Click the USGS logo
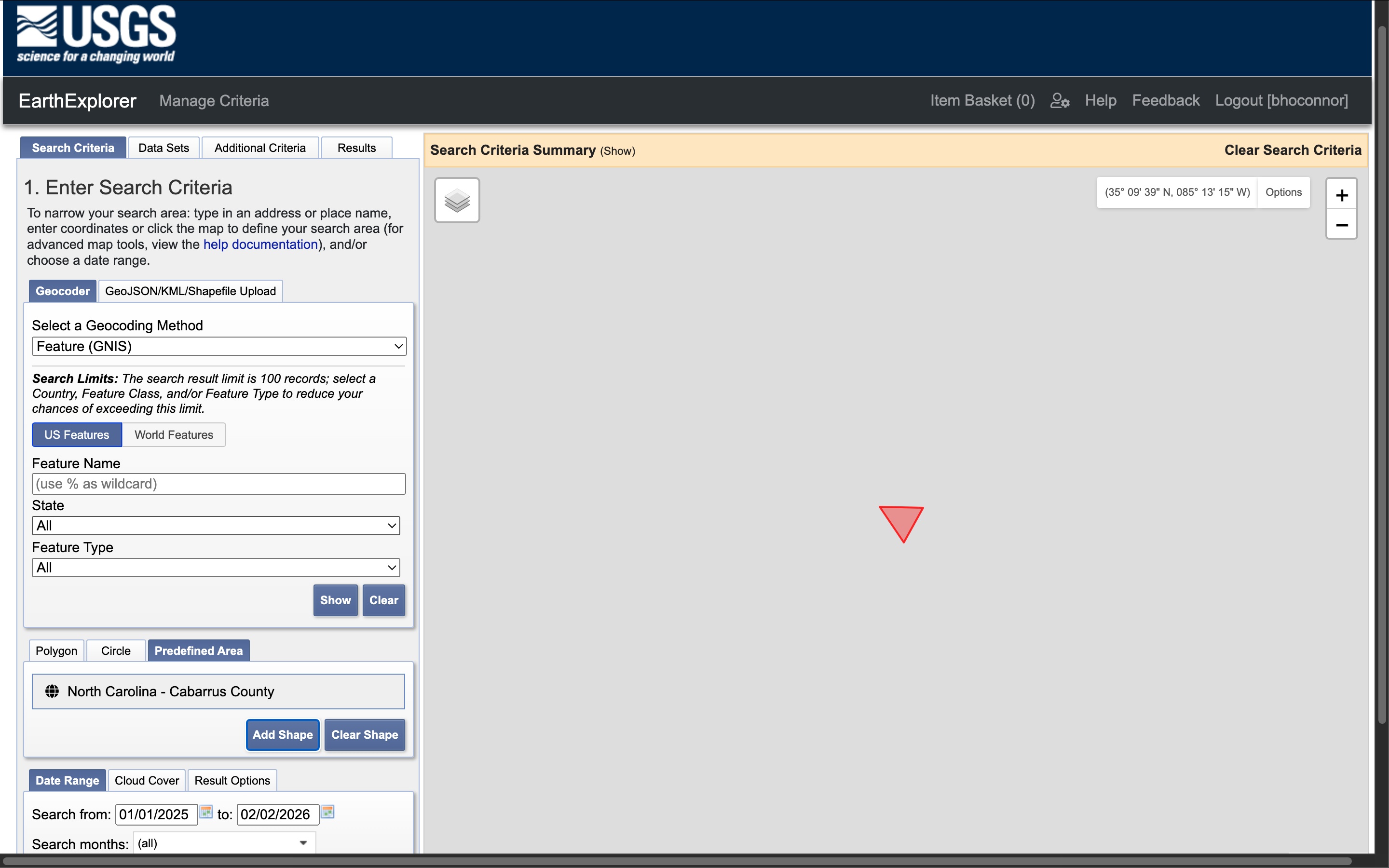1389x868 pixels. (96, 34)
